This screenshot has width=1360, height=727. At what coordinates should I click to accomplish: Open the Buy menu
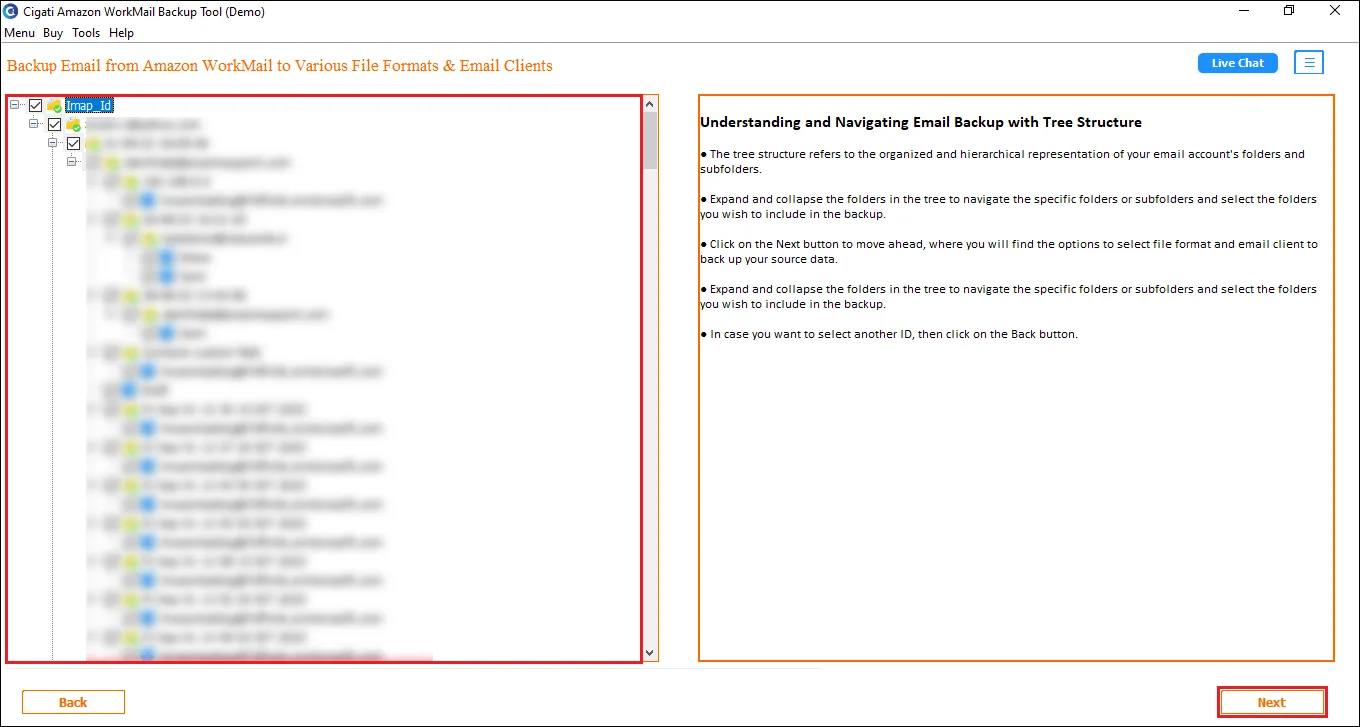(53, 33)
